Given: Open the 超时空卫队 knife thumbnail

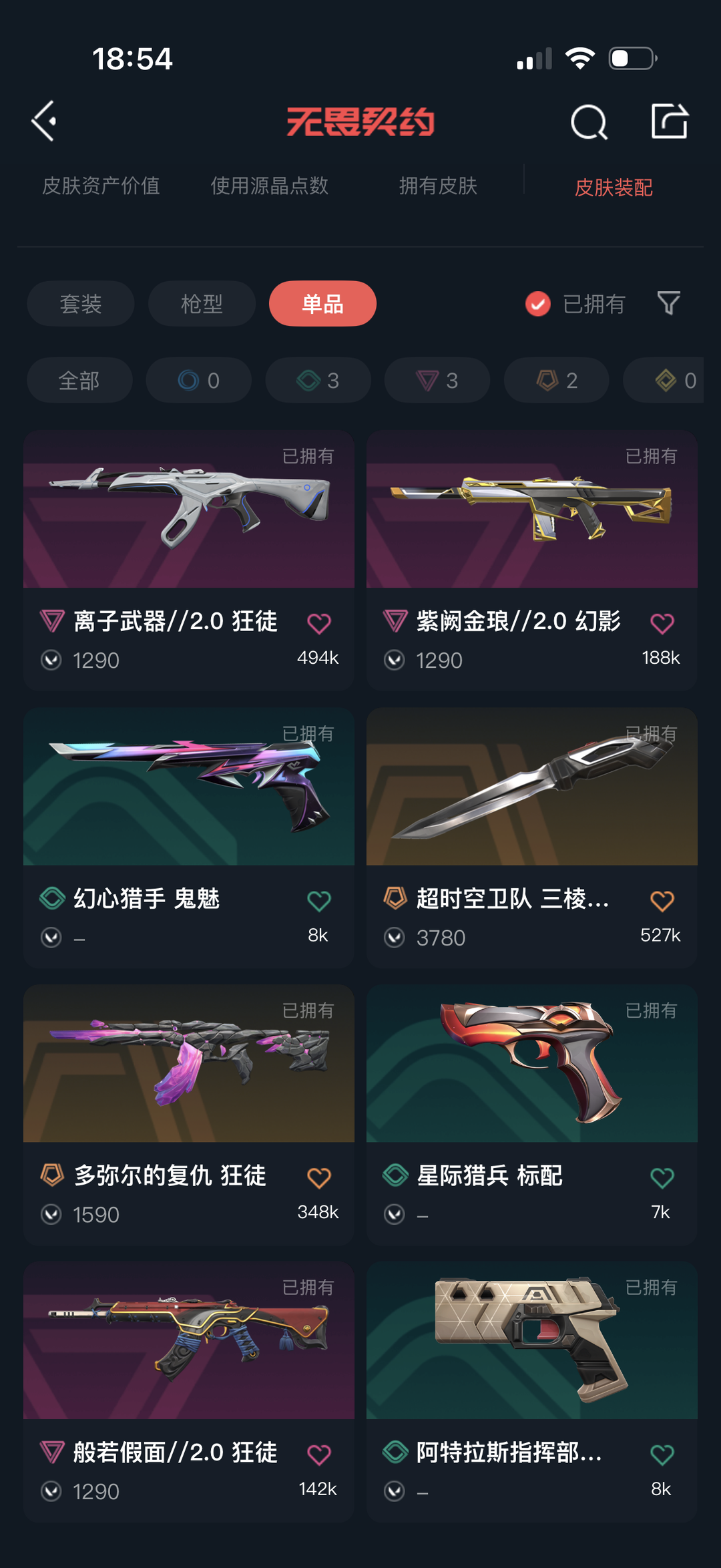Looking at the screenshot, I should point(532,787).
